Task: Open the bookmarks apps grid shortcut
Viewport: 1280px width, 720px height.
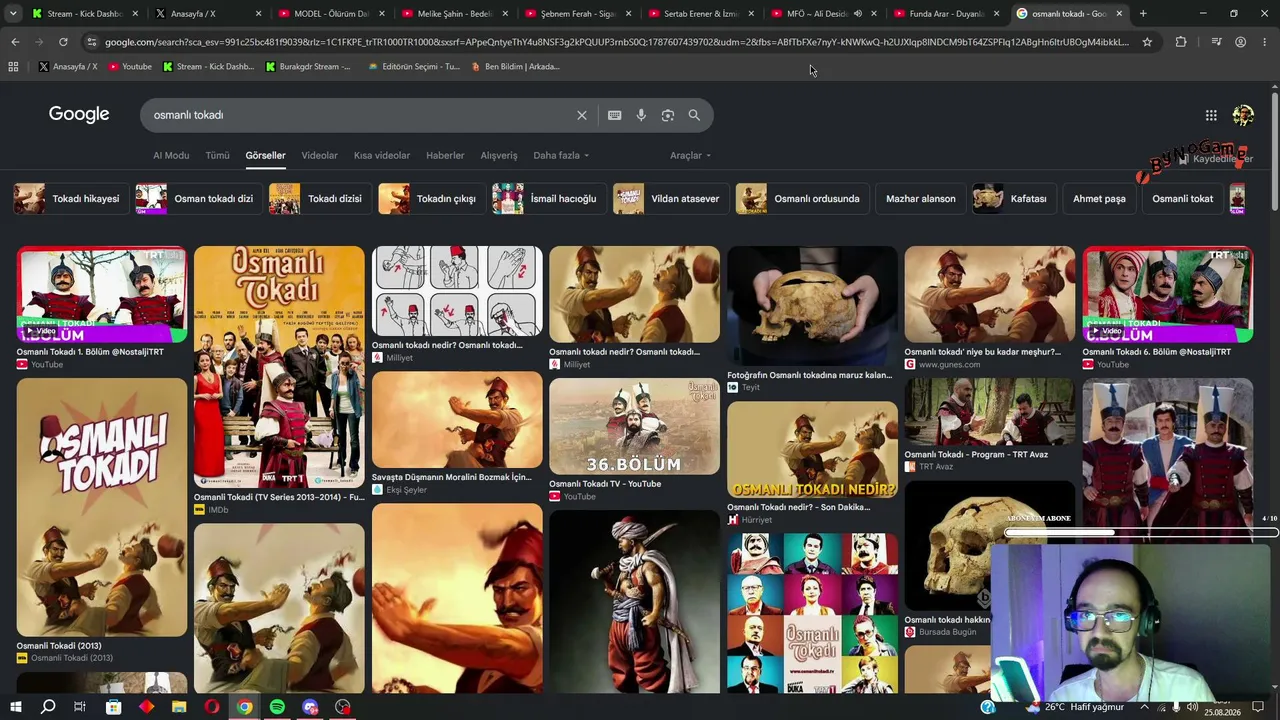Action: pyautogui.click(x=13, y=67)
